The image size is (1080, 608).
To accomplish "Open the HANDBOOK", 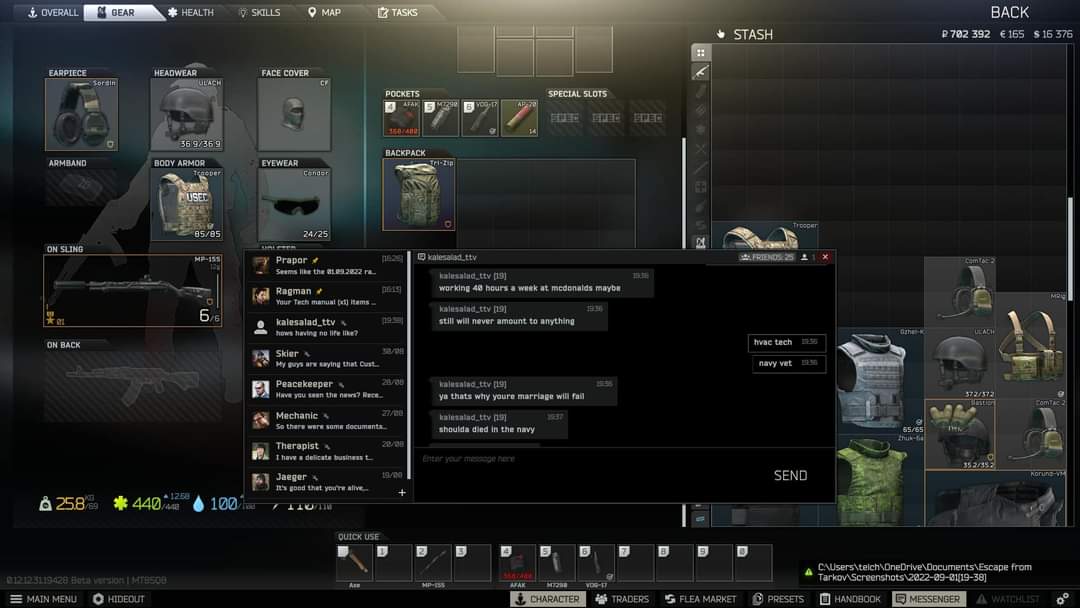I will 850,599.
